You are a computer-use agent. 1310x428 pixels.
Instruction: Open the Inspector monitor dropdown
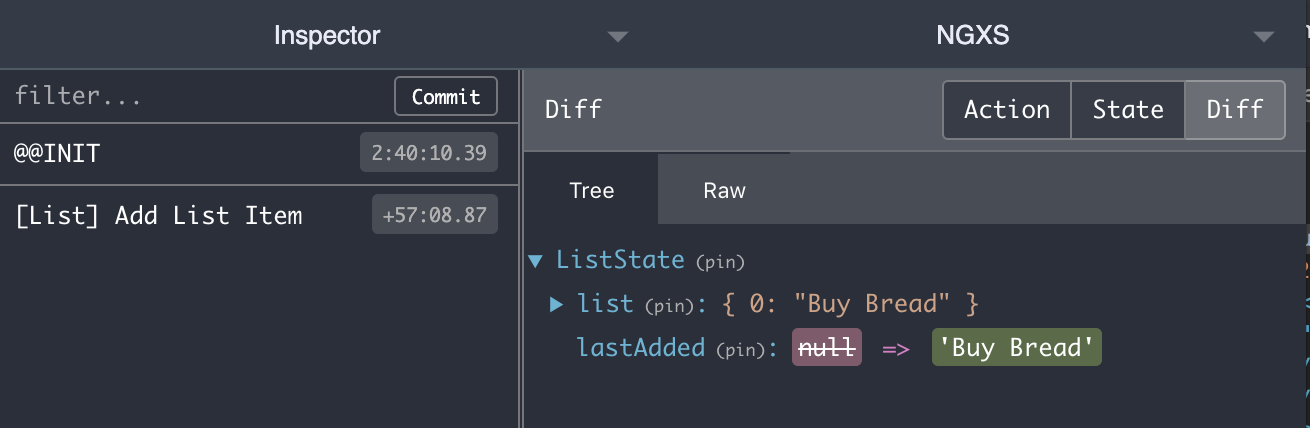click(x=327, y=36)
